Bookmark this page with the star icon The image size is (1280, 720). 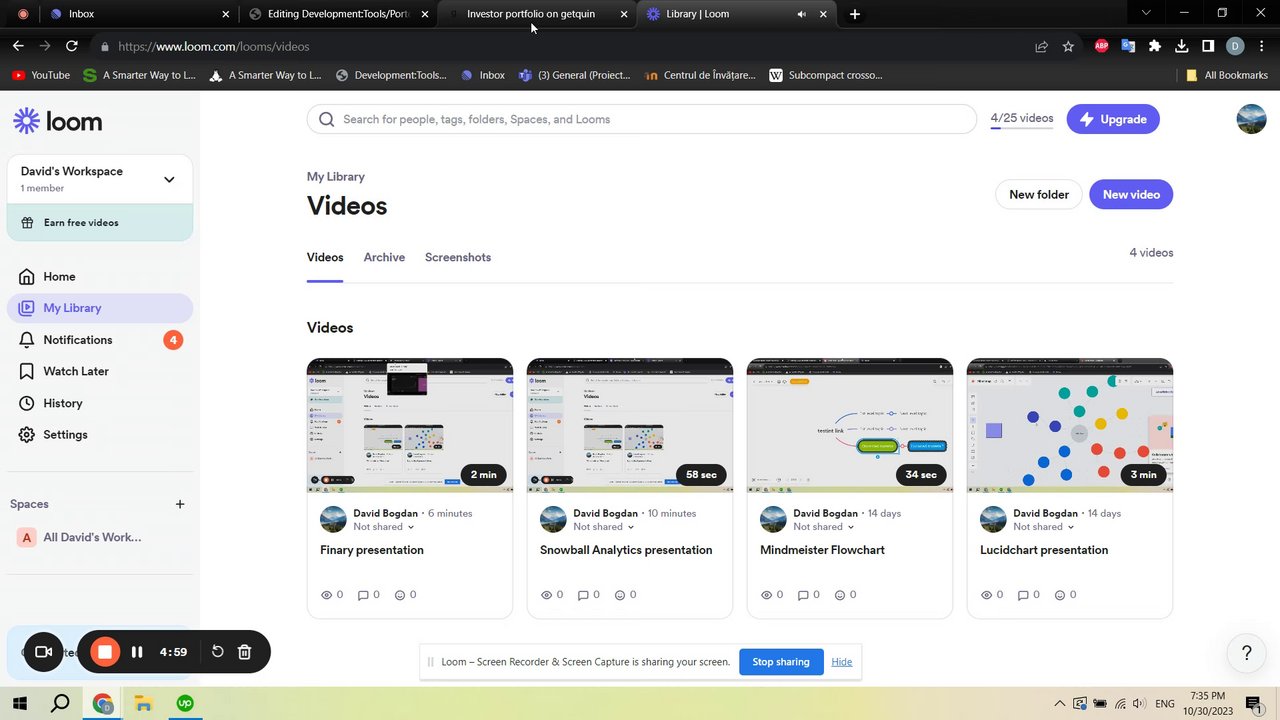coord(1068,46)
